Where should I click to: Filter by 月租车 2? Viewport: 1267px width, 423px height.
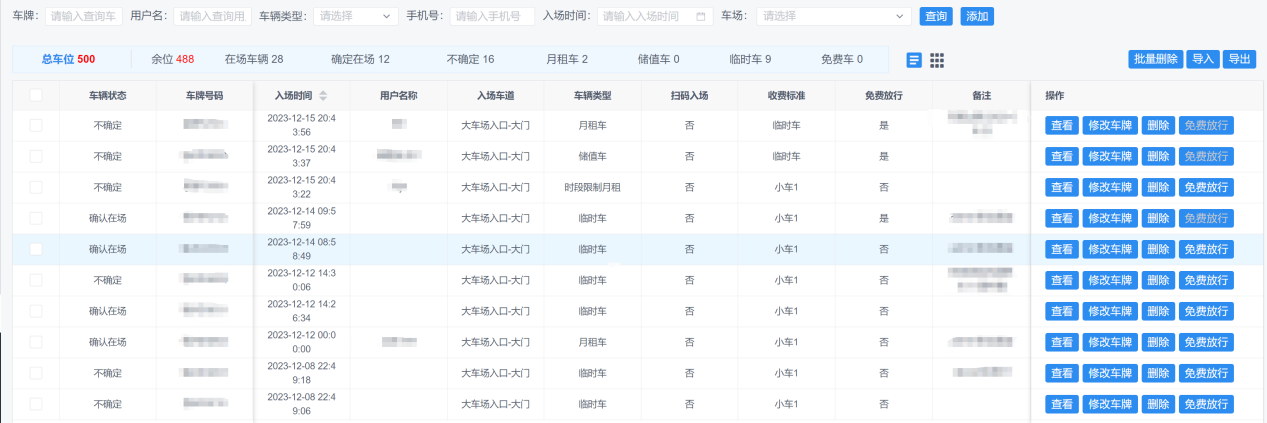[x=567, y=60]
